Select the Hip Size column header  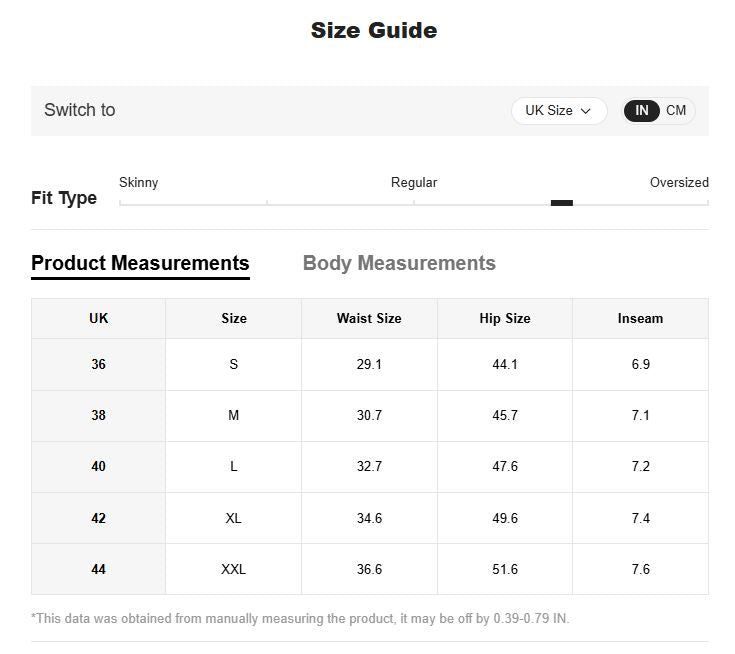click(504, 318)
